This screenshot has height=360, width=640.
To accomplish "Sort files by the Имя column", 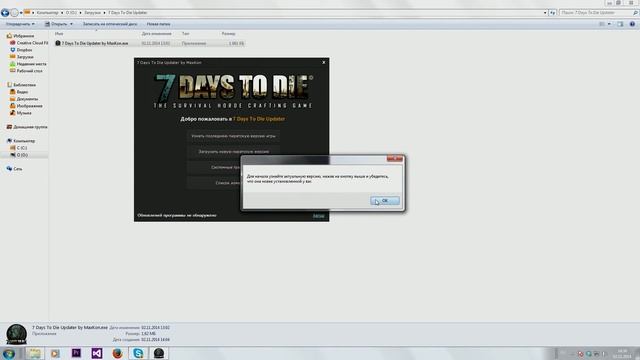I will click(x=59, y=34).
